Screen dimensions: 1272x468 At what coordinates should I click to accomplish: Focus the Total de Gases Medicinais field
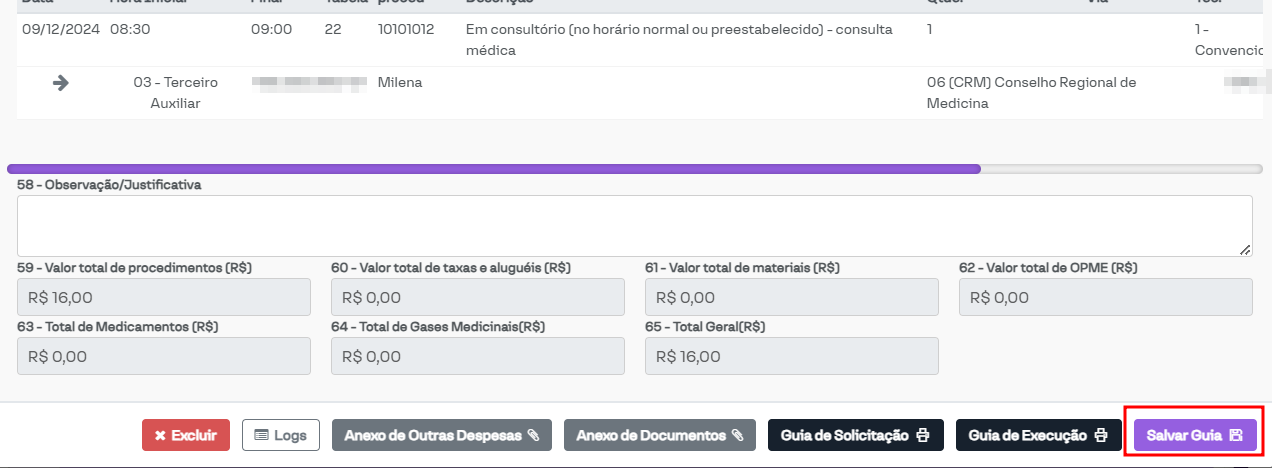click(x=478, y=356)
